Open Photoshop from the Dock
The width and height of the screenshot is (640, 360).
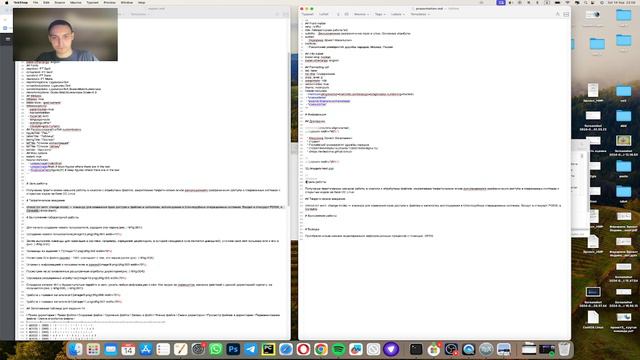233,349
